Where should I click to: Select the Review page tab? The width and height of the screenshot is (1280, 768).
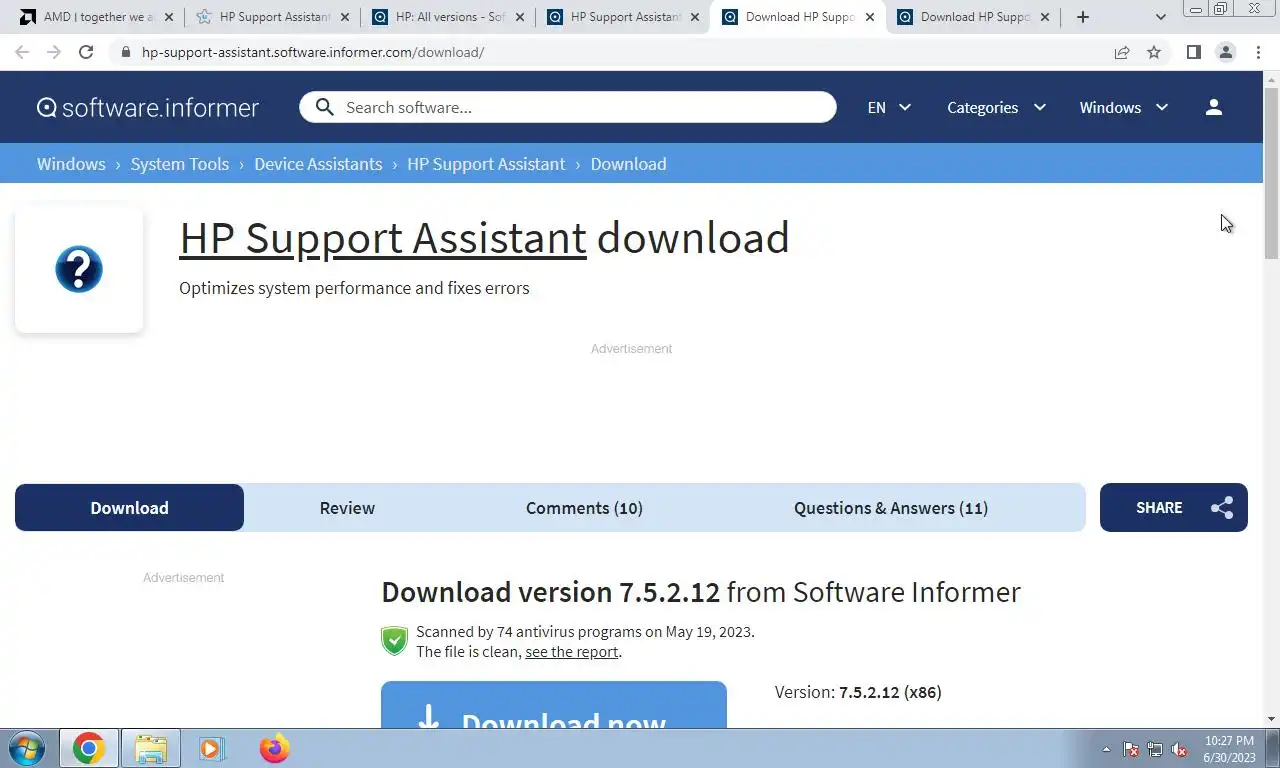pyautogui.click(x=347, y=508)
